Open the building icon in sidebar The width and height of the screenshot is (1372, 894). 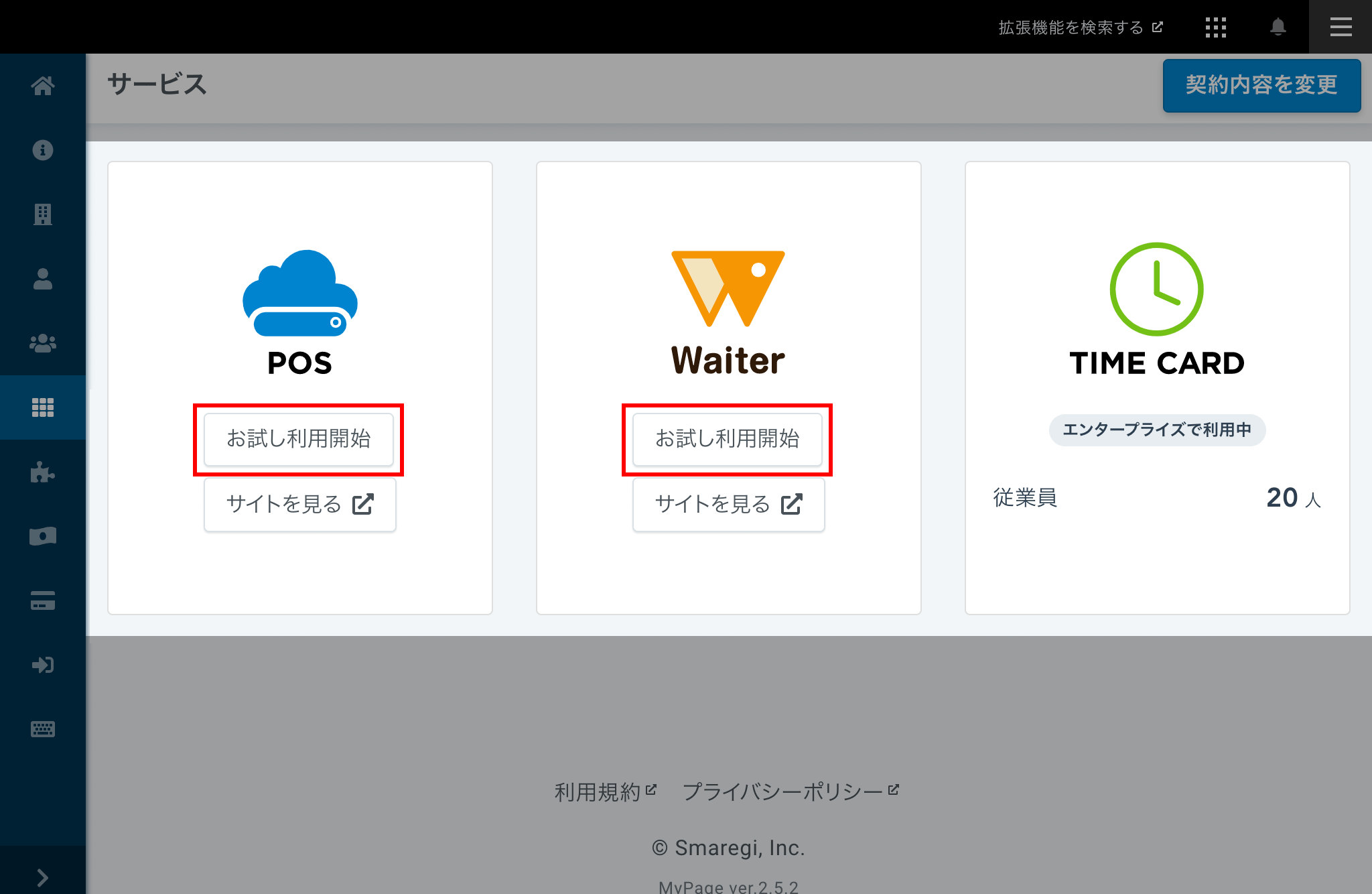tap(43, 214)
